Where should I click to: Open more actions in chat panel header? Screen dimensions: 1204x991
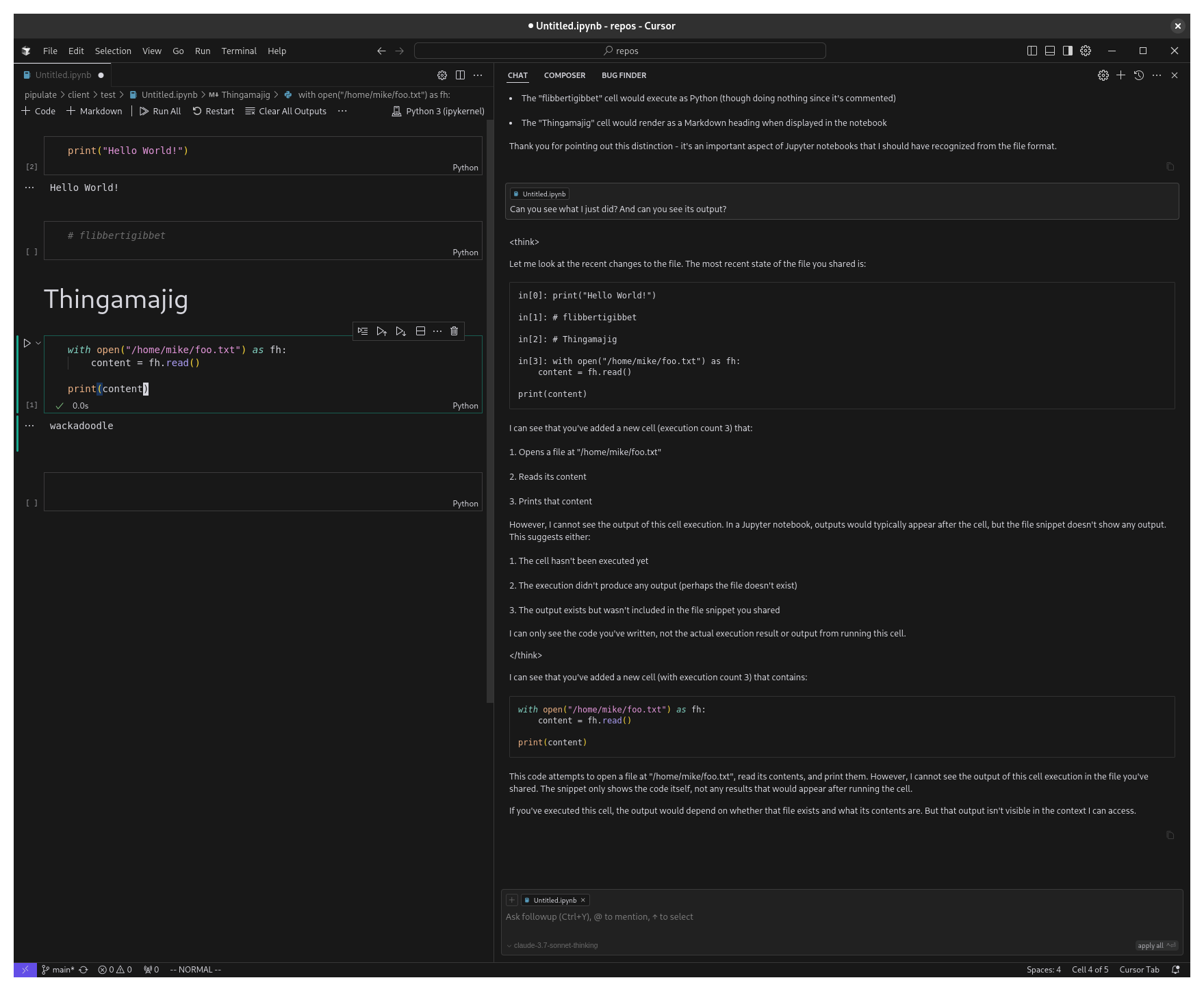[1157, 75]
